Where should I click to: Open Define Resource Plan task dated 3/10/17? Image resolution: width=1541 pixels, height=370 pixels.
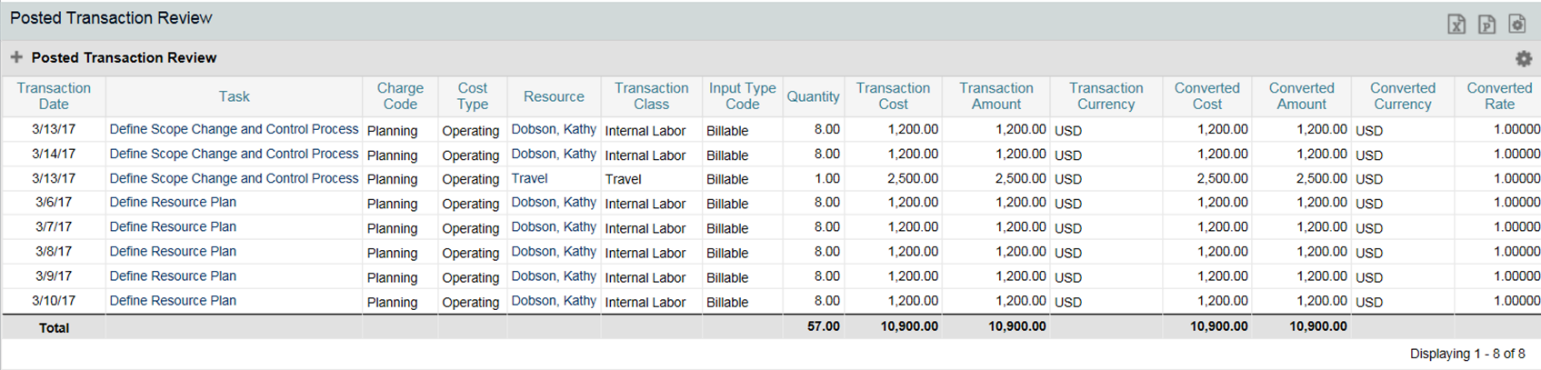[x=172, y=300]
